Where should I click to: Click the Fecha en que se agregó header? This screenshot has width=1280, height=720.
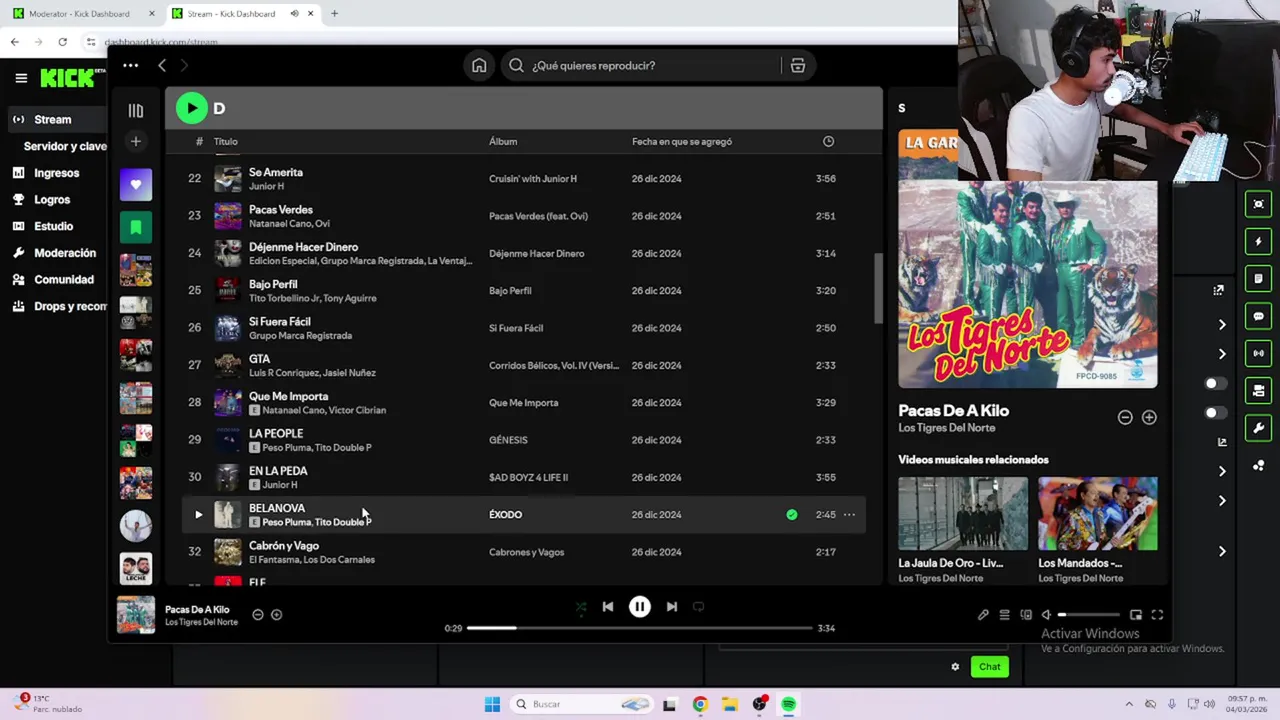coord(682,141)
